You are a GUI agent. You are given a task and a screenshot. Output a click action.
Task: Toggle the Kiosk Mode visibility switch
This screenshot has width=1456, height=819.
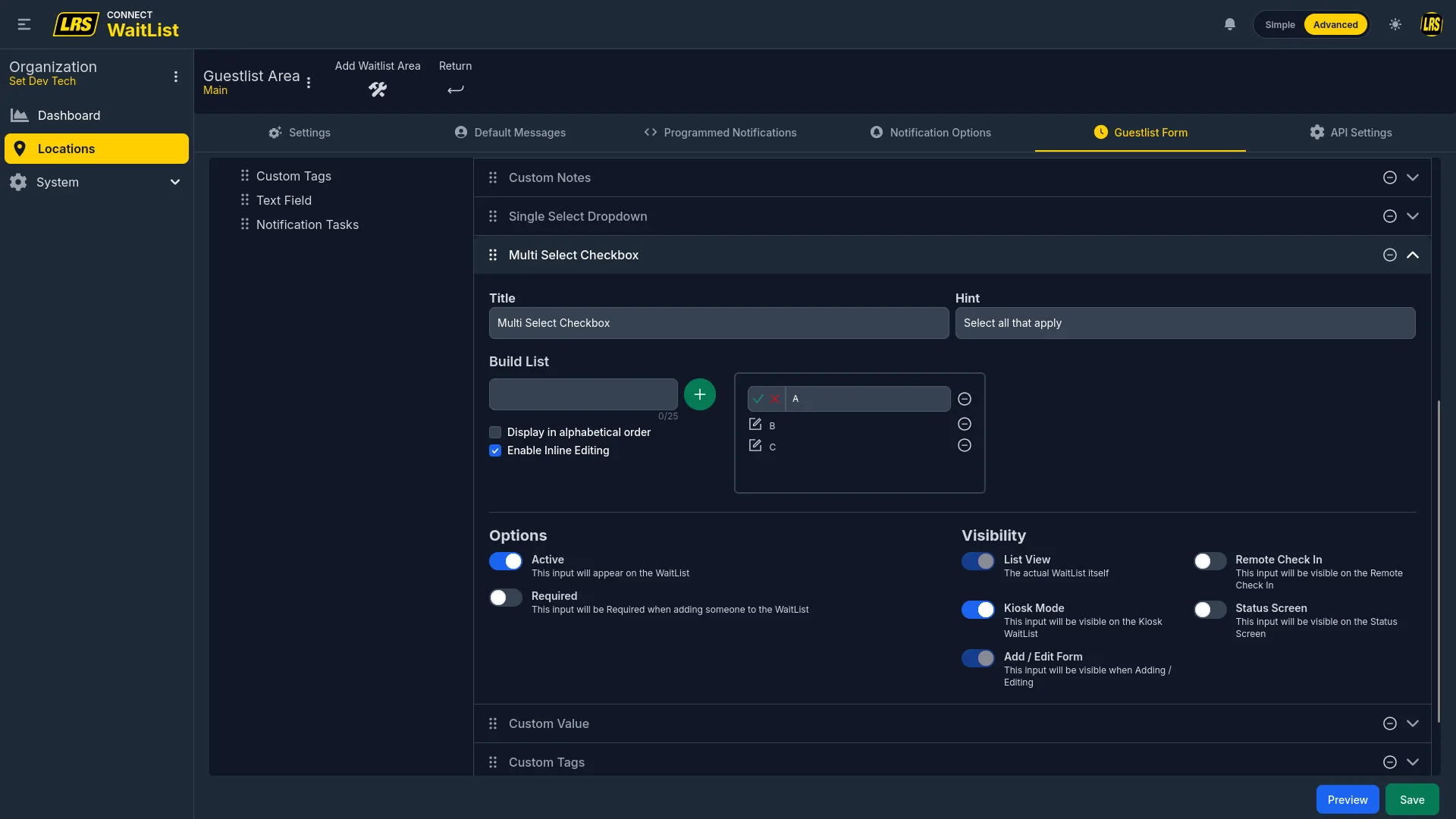[x=978, y=610]
